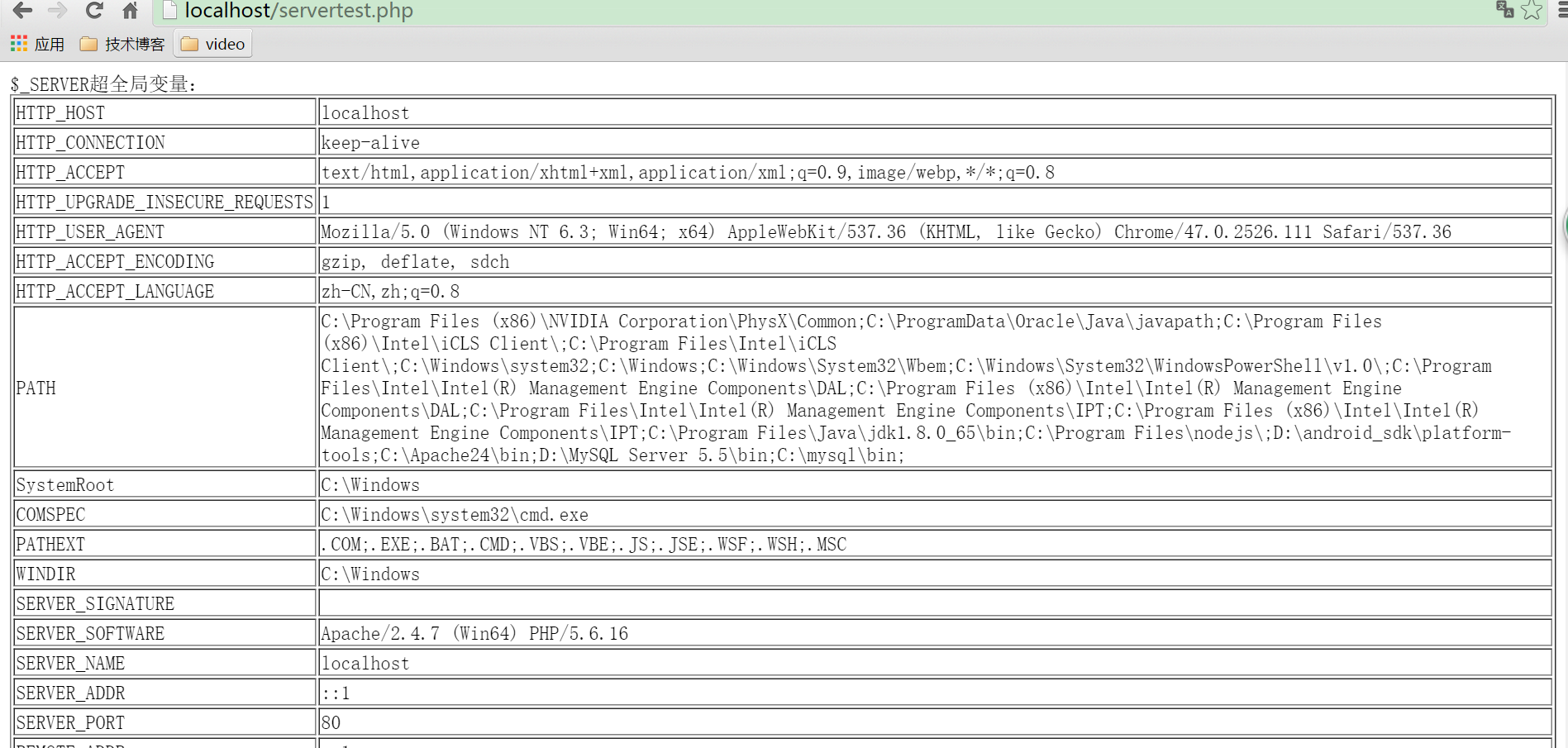The image size is (1568, 748).
Task: Select the SERVER_ADDR key cell
Action: pyautogui.click(x=164, y=693)
